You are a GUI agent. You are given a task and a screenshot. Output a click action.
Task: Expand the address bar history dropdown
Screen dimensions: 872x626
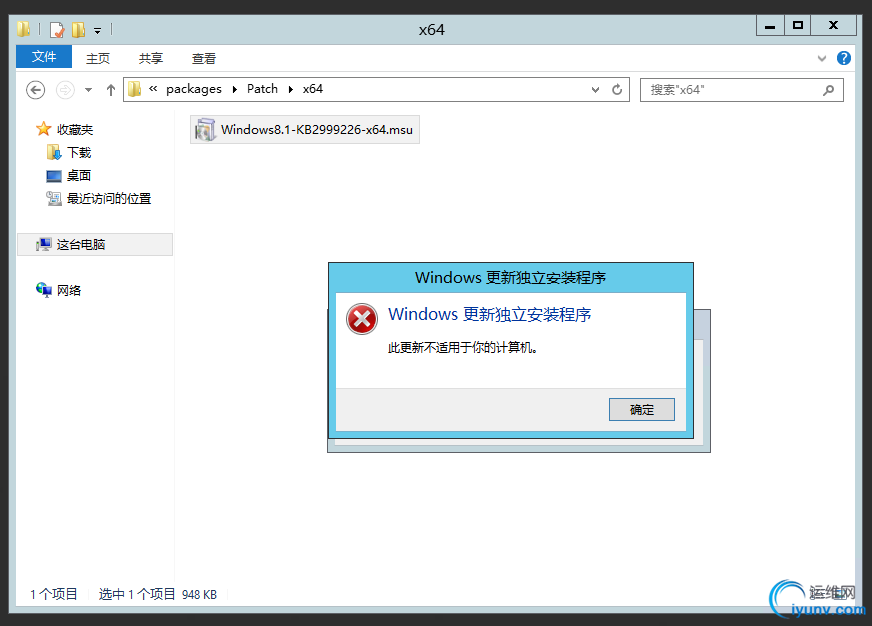tap(596, 90)
